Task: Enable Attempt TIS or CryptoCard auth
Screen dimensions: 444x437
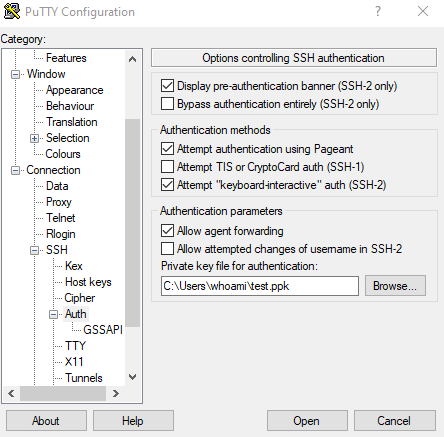Action: pyautogui.click(x=167, y=166)
